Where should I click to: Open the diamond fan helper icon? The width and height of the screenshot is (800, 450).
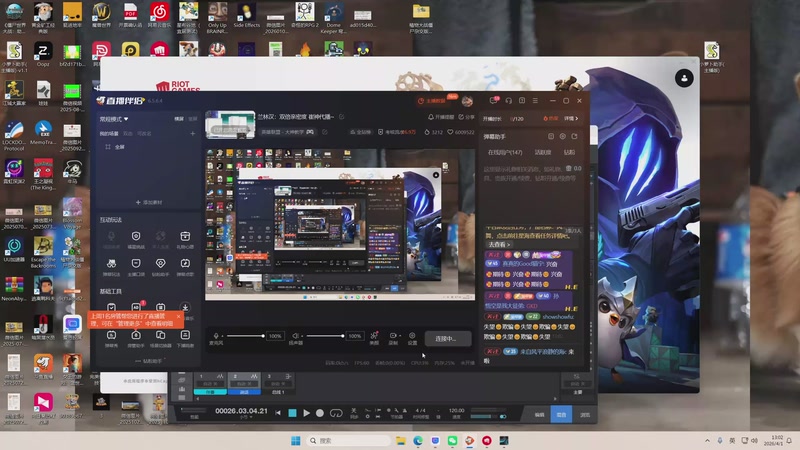[x=160, y=263]
